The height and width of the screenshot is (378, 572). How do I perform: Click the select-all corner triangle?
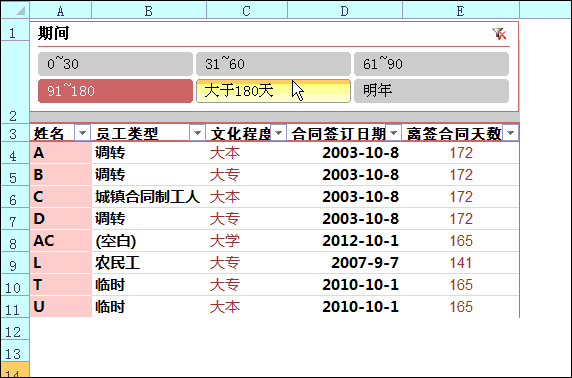click(x=20, y=10)
